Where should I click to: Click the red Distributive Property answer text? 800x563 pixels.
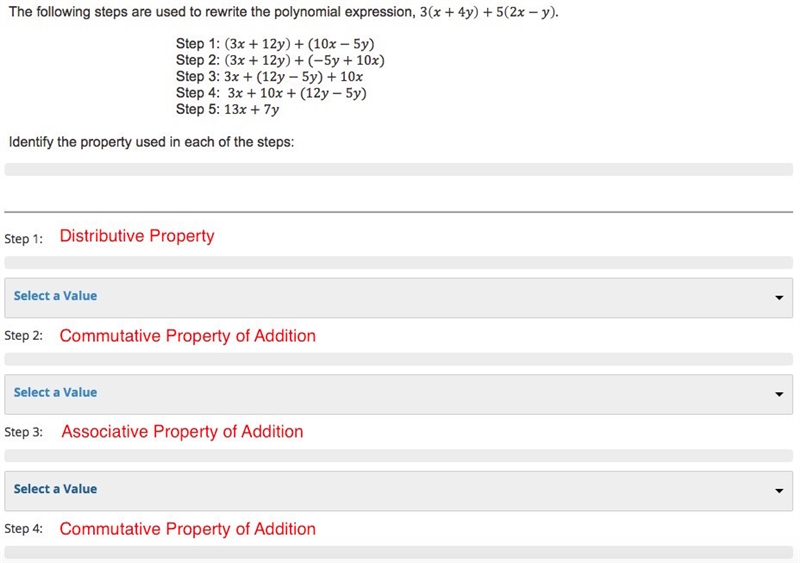137,236
